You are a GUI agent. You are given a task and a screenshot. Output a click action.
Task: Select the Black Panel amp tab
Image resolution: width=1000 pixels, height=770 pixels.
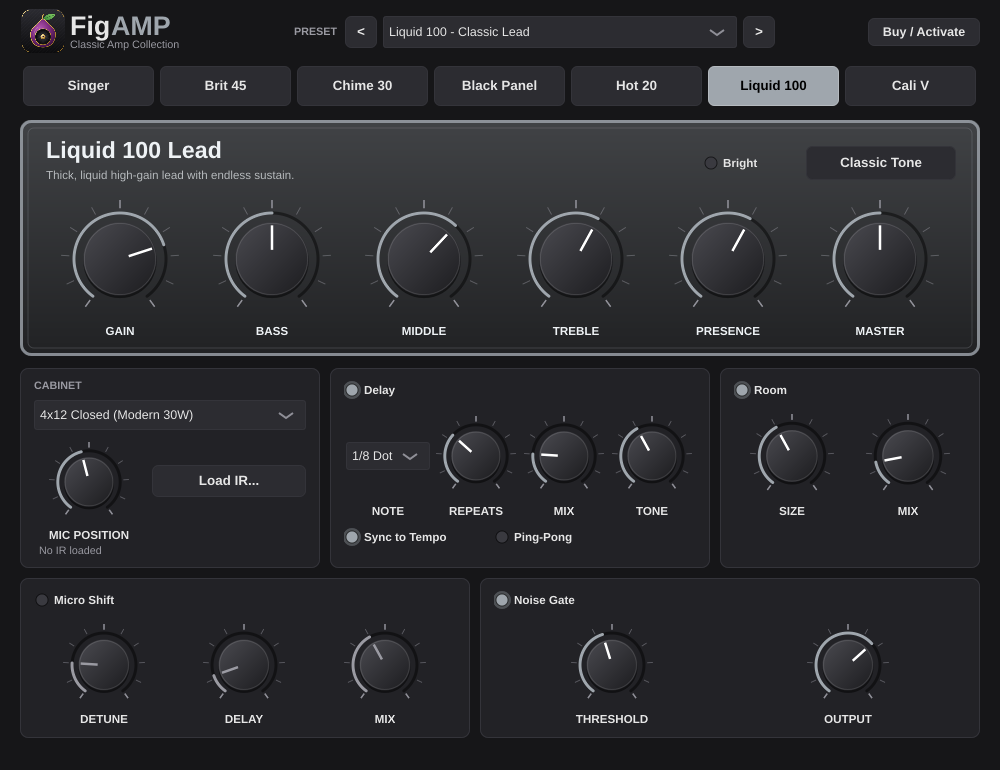pos(499,85)
